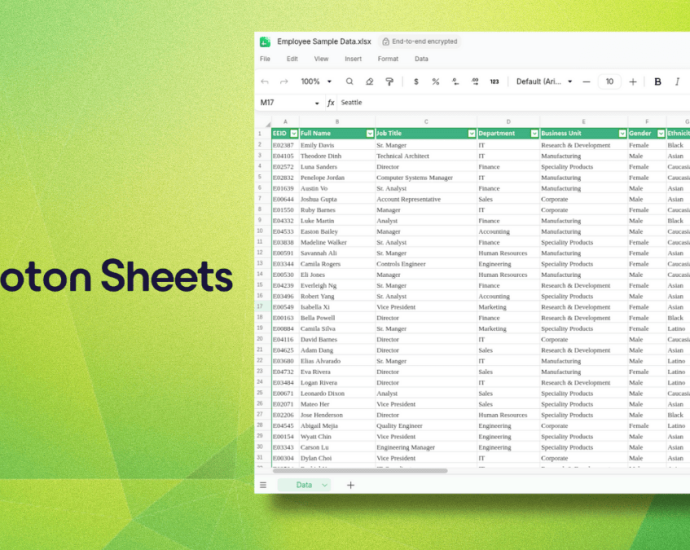The height and width of the screenshot is (550, 690).
Task: Open the View menu
Action: point(321,59)
